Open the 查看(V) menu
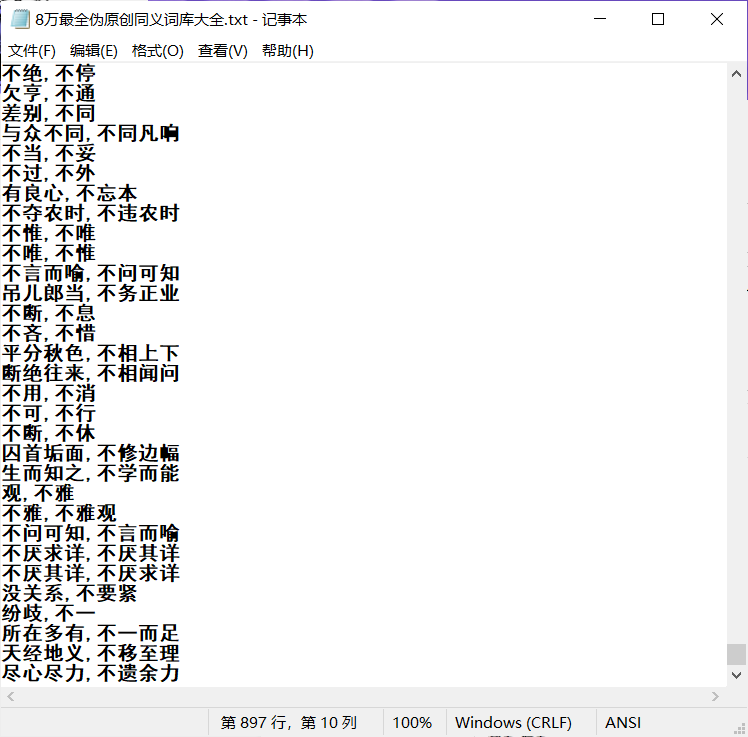Image resolution: width=748 pixels, height=737 pixels. click(222, 51)
